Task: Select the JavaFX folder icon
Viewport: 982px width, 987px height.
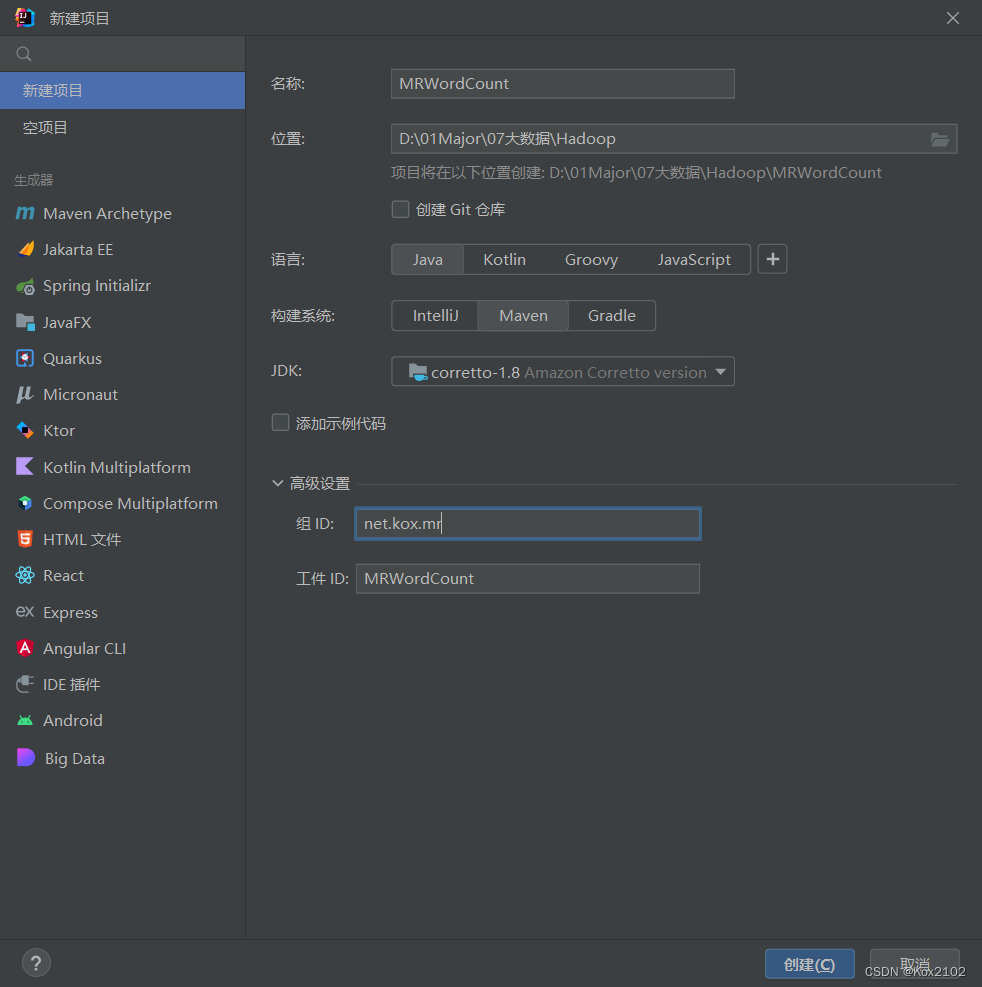Action: (x=25, y=322)
